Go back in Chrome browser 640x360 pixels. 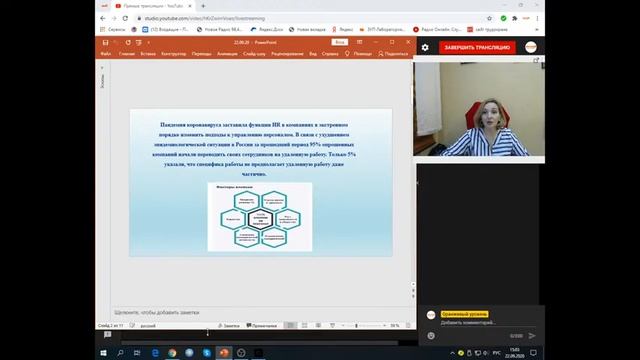(x=103, y=18)
